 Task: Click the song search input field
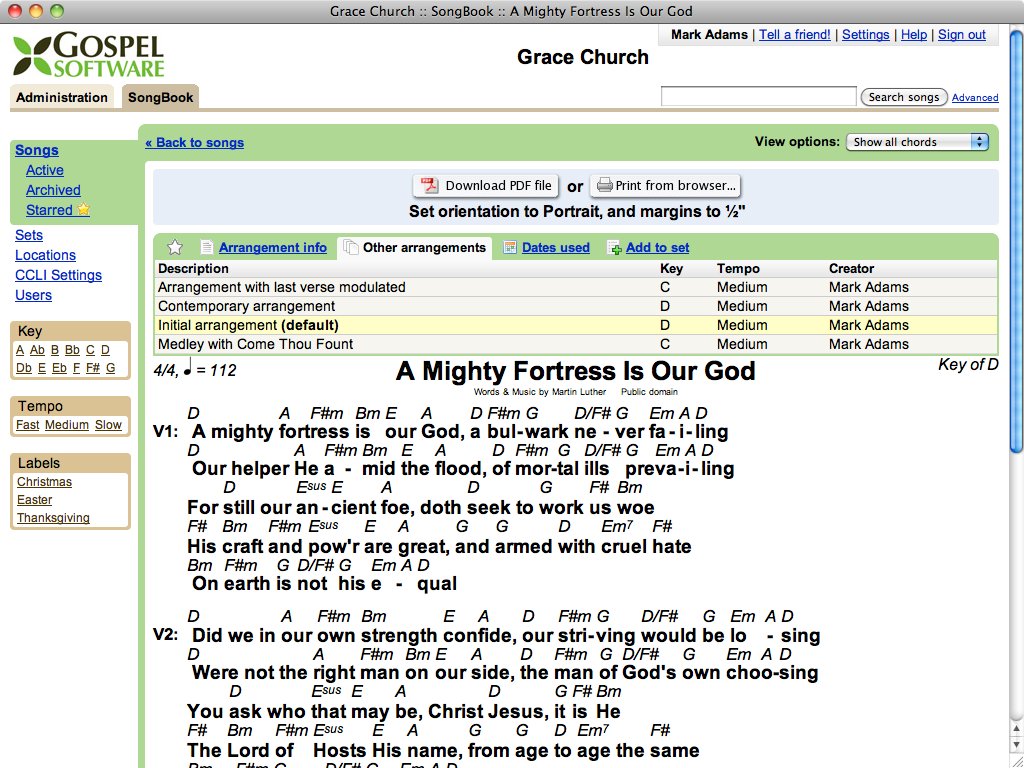tap(758, 96)
